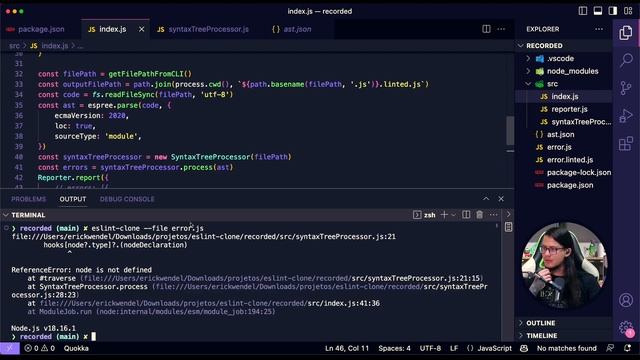Change end of line sequence LF

(454, 348)
